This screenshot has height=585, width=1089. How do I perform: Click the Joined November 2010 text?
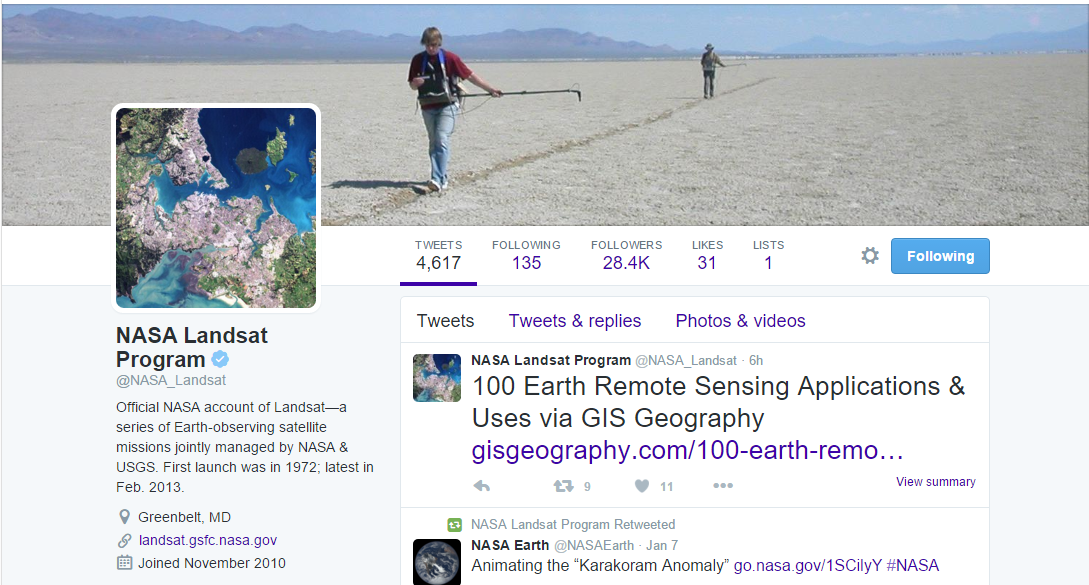pyautogui.click(x=212, y=563)
